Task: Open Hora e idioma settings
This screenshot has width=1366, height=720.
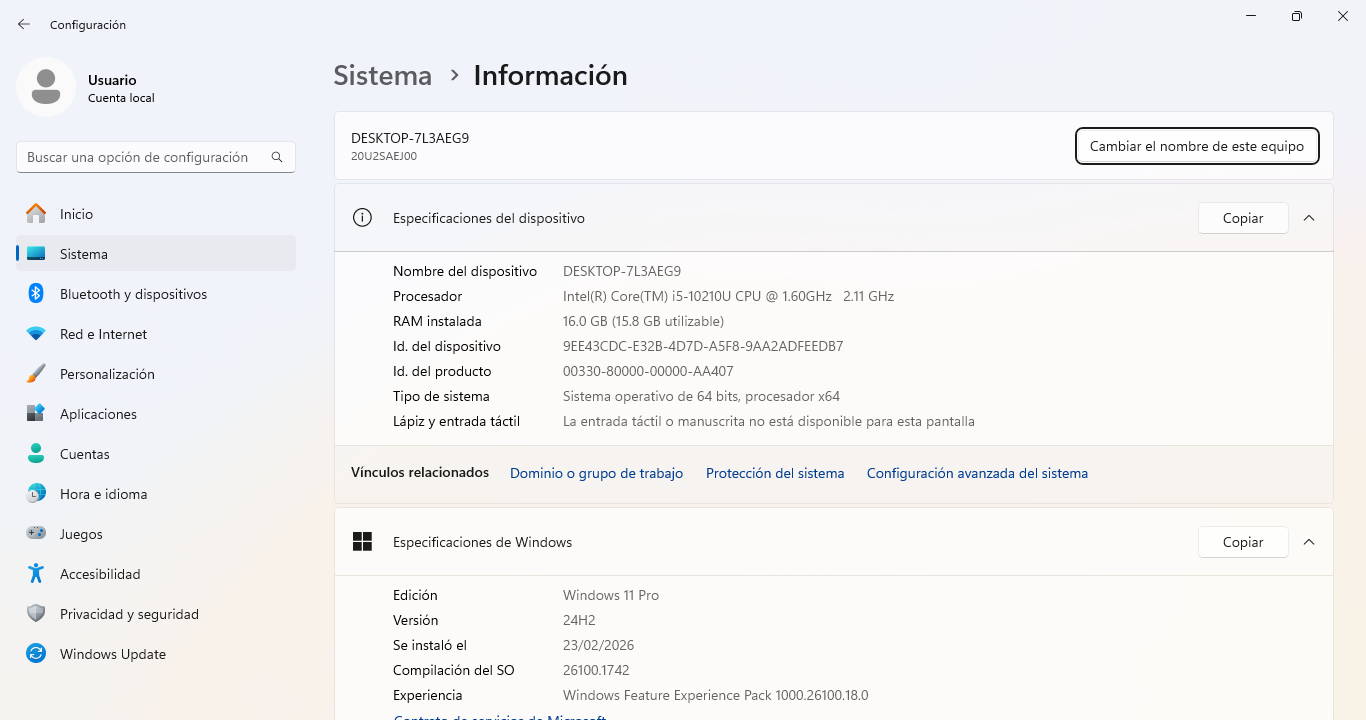Action: (x=156, y=494)
